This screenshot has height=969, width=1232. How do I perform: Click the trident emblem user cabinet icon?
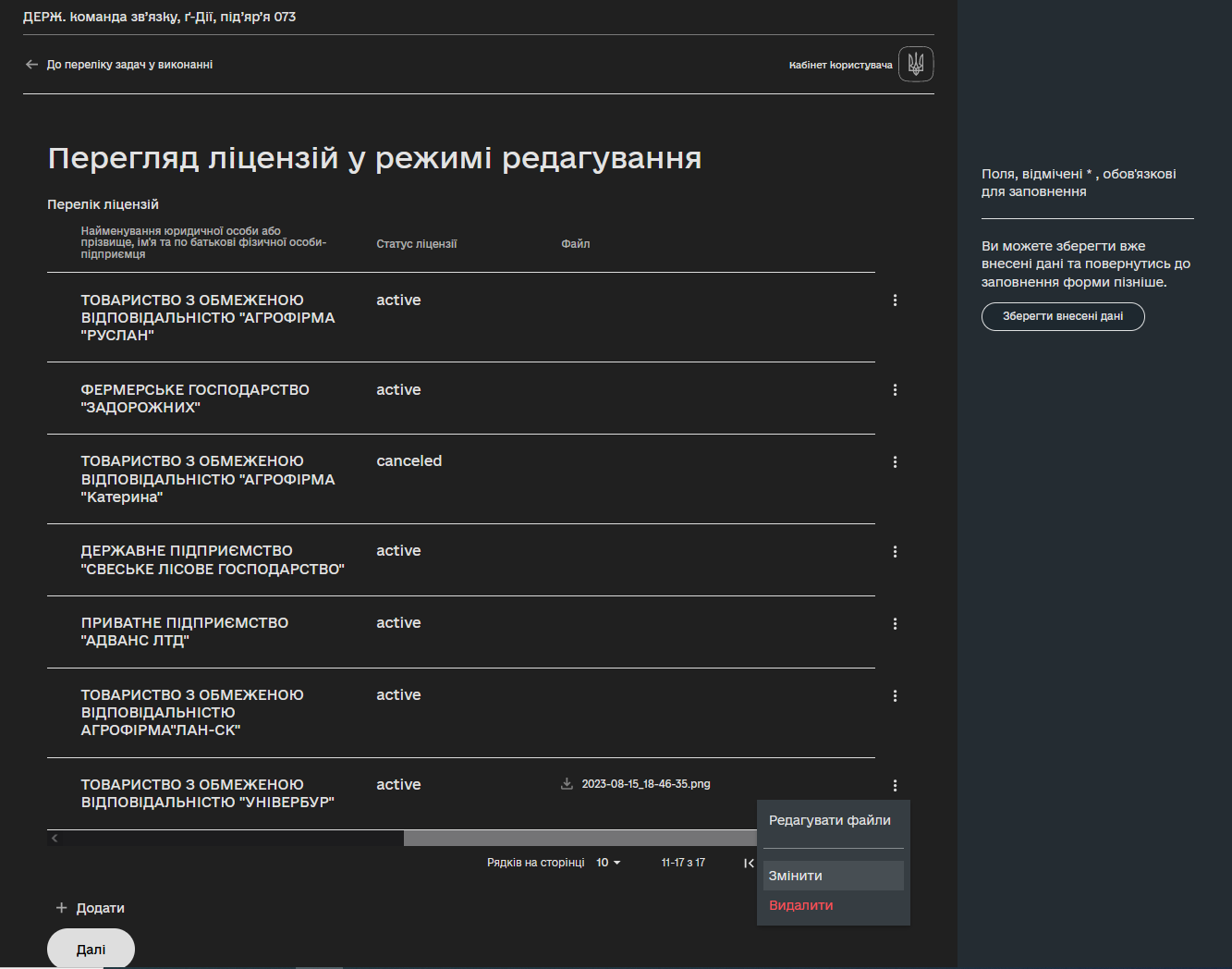pyautogui.click(x=916, y=64)
